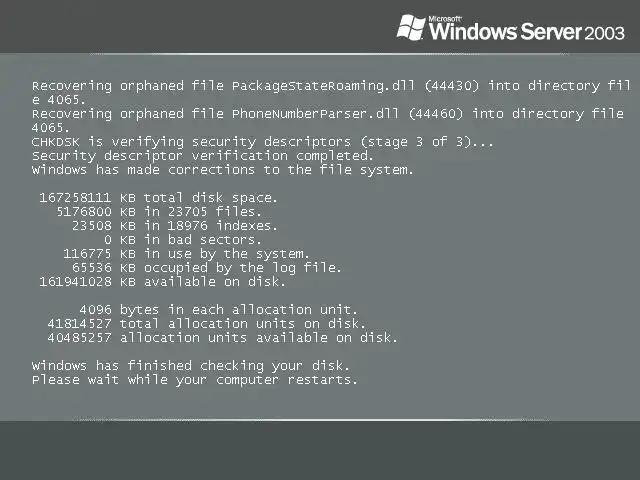Click the 65536 KB log file line
The width and height of the screenshot is (640, 480).
tap(207, 268)
